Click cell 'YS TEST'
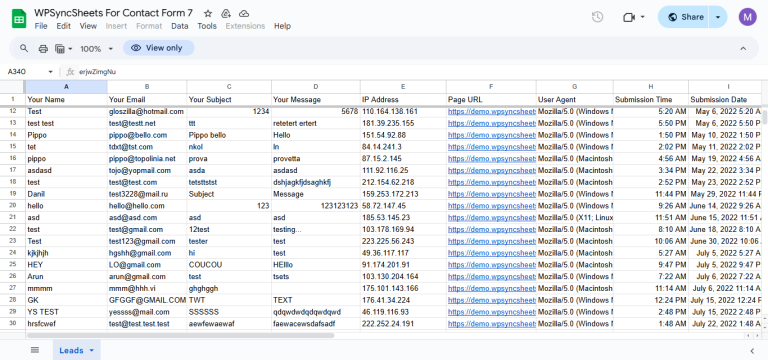Screen dimensions: 768x360 pos(67,312)
